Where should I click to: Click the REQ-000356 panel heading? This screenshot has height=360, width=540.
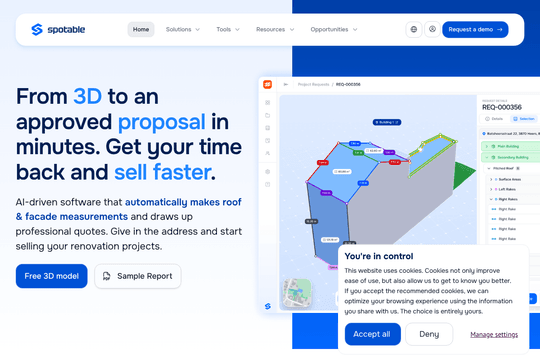(502, 107)
